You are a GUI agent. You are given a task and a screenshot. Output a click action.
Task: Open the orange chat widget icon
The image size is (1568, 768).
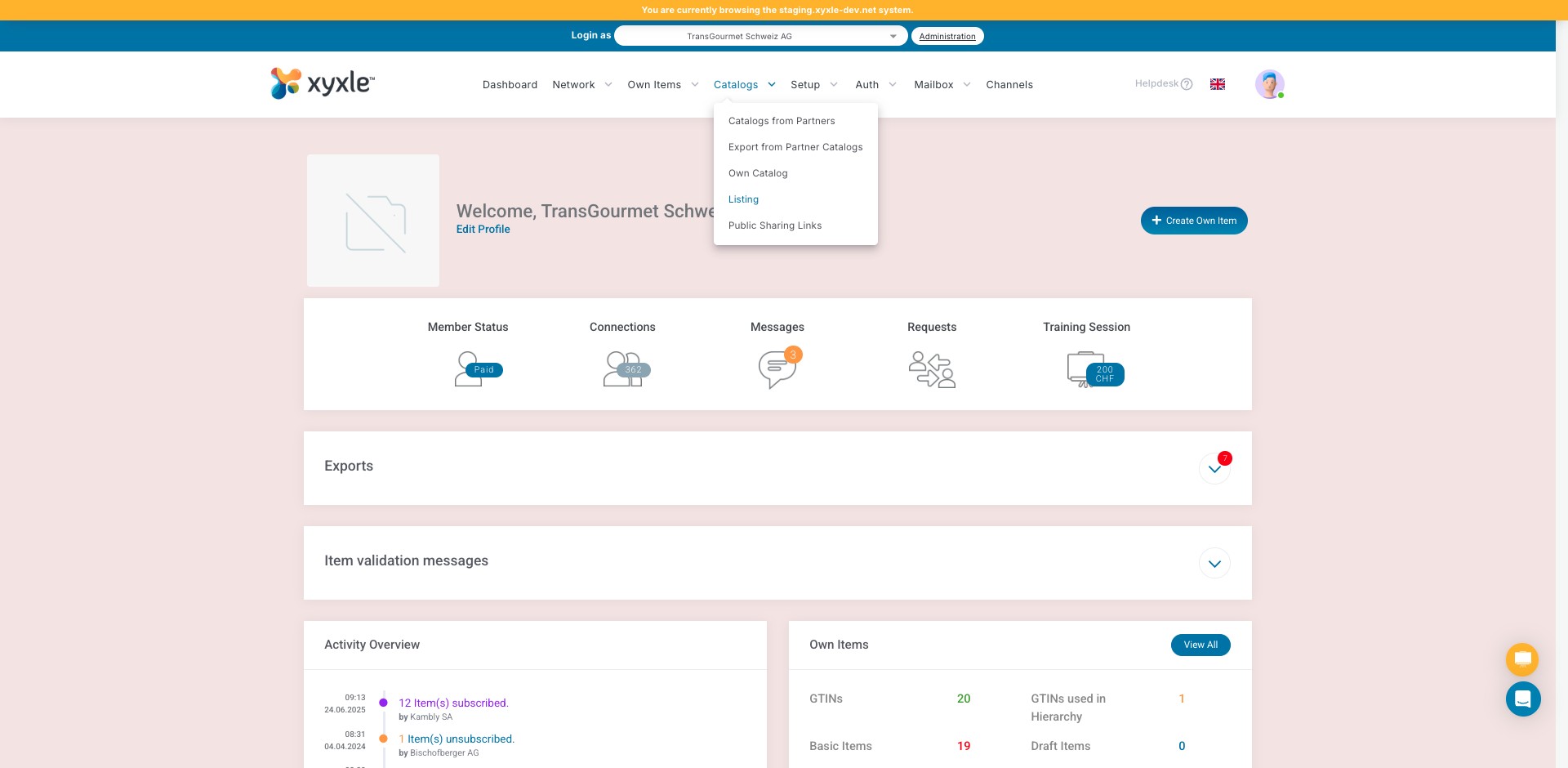[1521, 659]
